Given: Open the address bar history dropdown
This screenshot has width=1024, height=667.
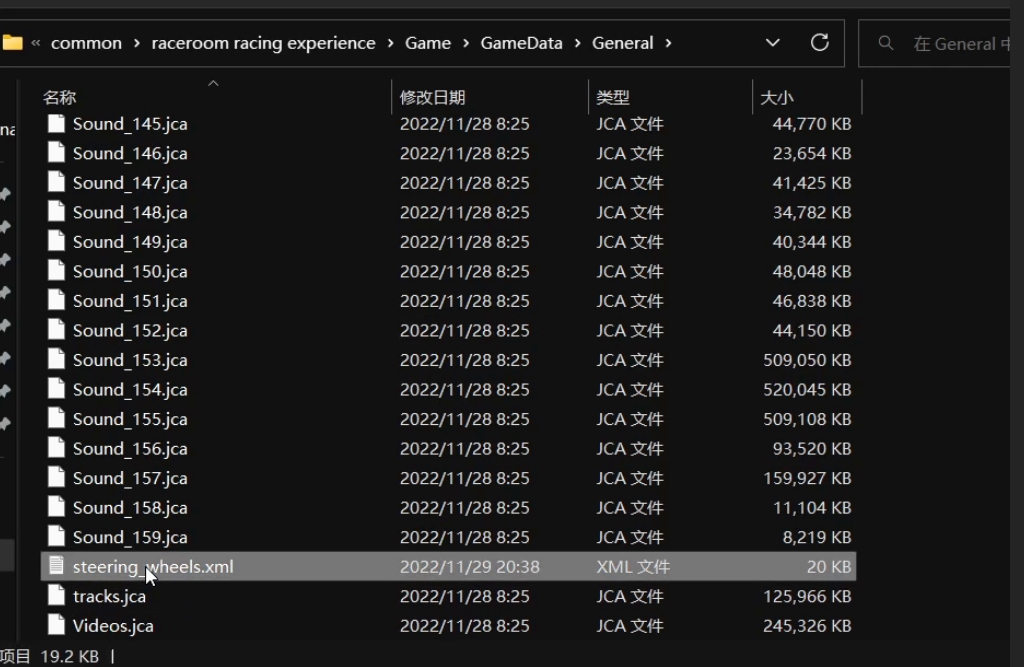Looking at the screenshot, I should click(x=773, y=43).
